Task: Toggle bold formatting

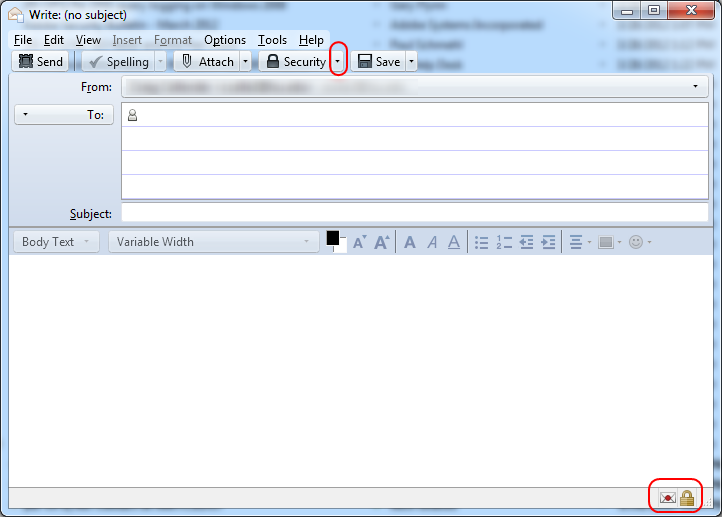Action: point(410,242)
